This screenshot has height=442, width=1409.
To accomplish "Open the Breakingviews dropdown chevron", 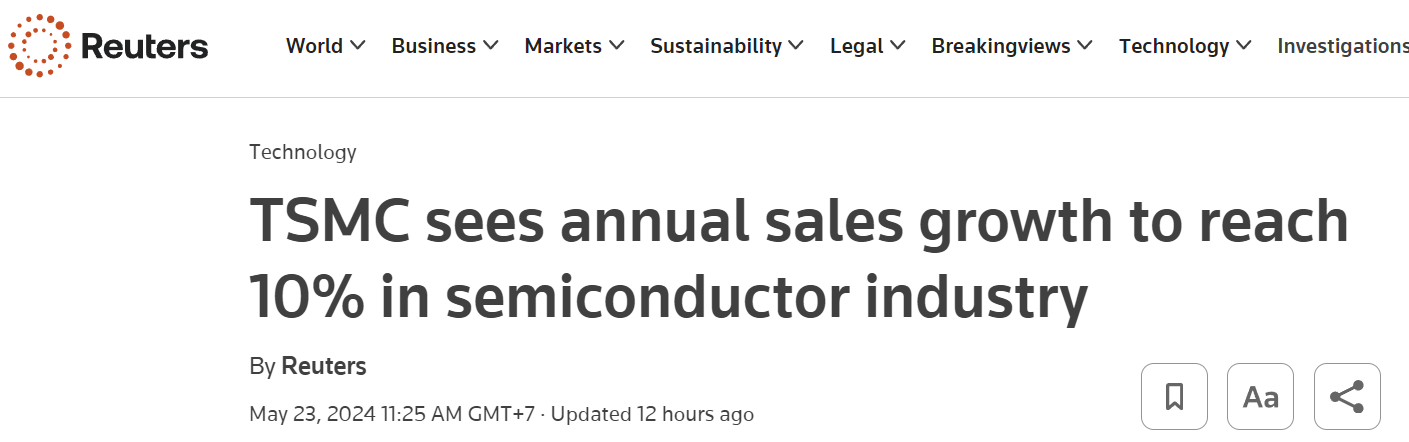I will [1085, 46].
